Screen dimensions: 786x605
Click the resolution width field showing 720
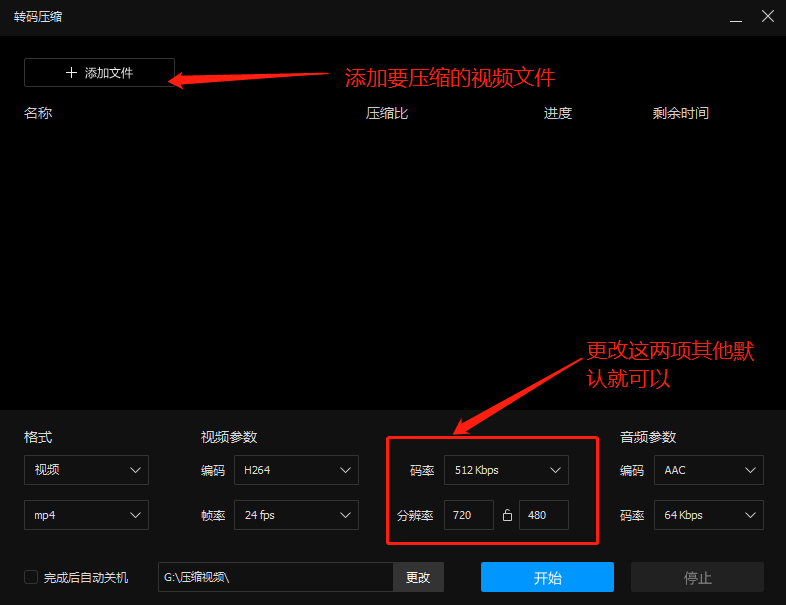(x=469, y=515)
